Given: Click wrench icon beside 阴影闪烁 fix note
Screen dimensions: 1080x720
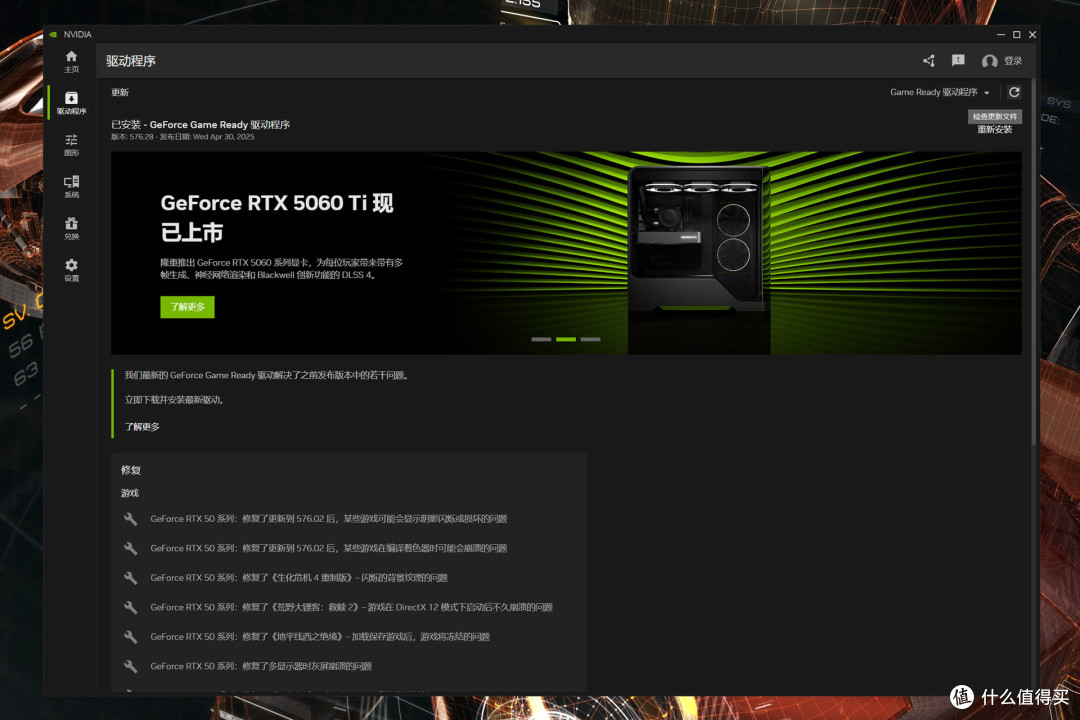Looking at the screenshot, I should pyautogui.click(x=130, y=519).
